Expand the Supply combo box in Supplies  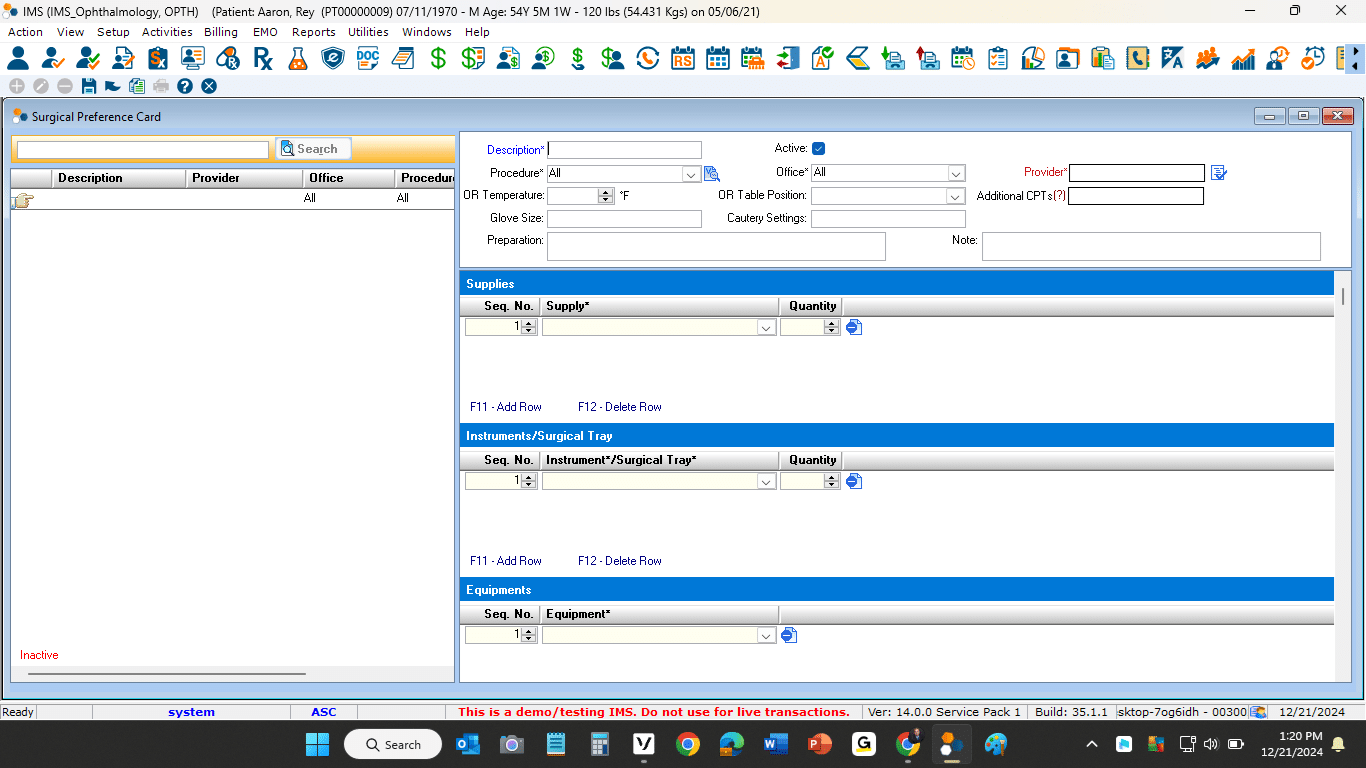[766, 328]
